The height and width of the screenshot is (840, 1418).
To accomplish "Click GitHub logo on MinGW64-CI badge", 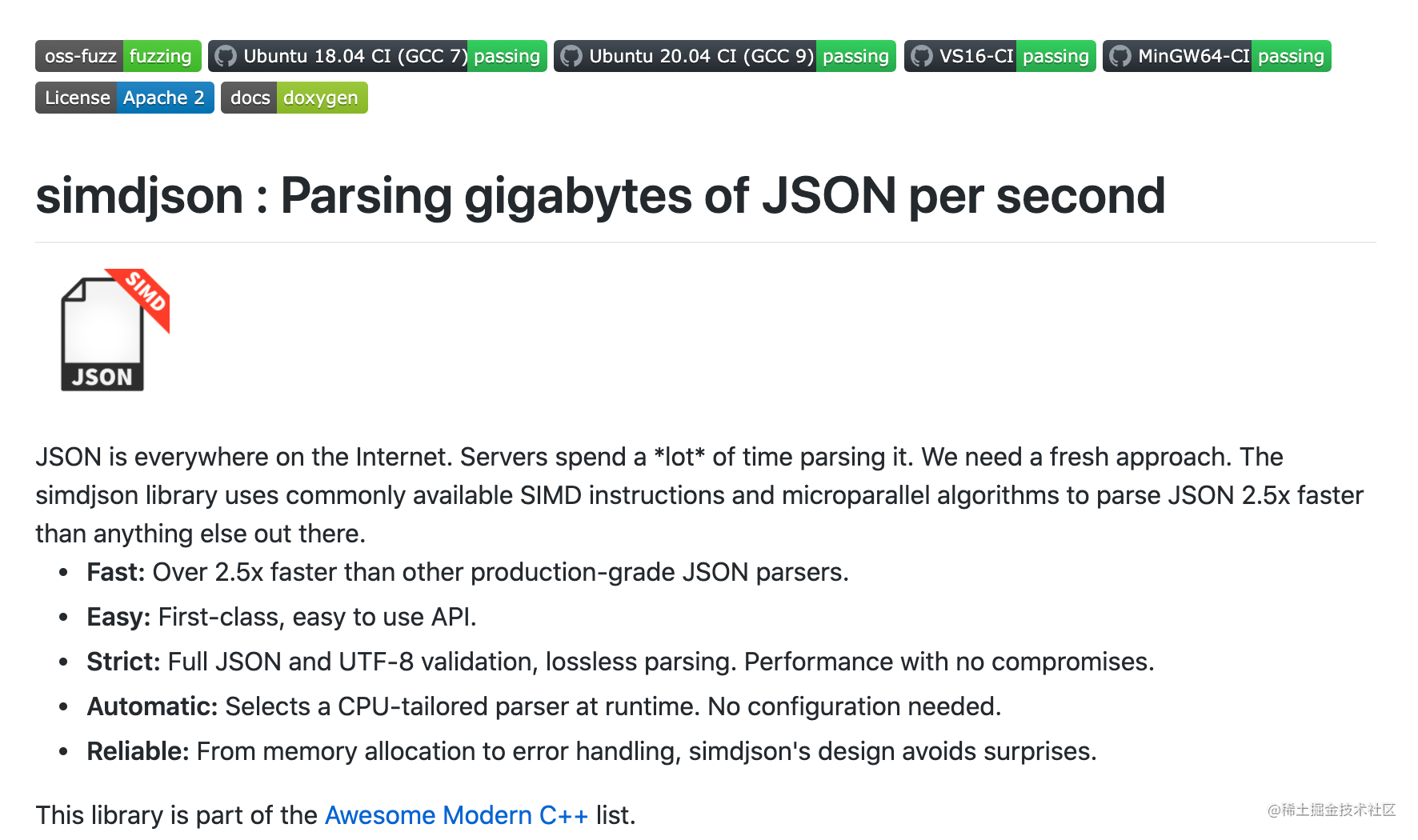I will tap(1120, 56).
